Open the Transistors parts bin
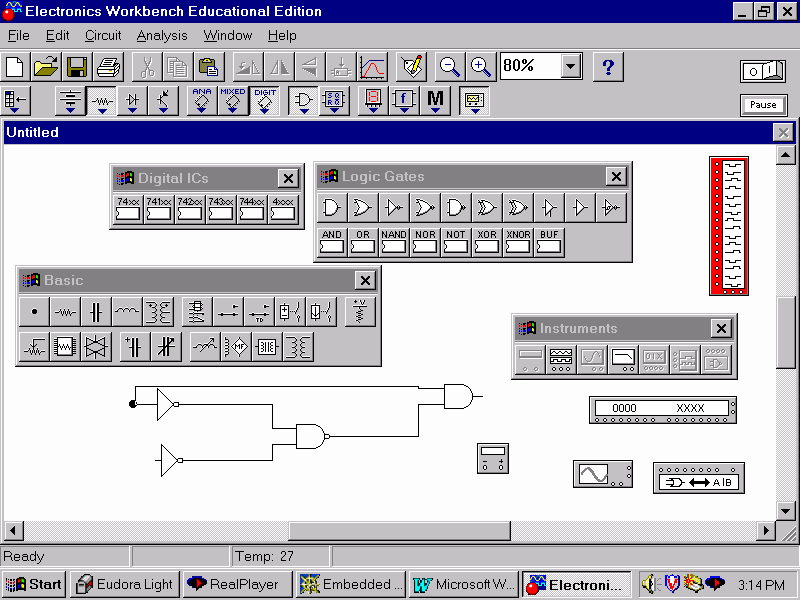800x600 pixels. click(163, 100)
